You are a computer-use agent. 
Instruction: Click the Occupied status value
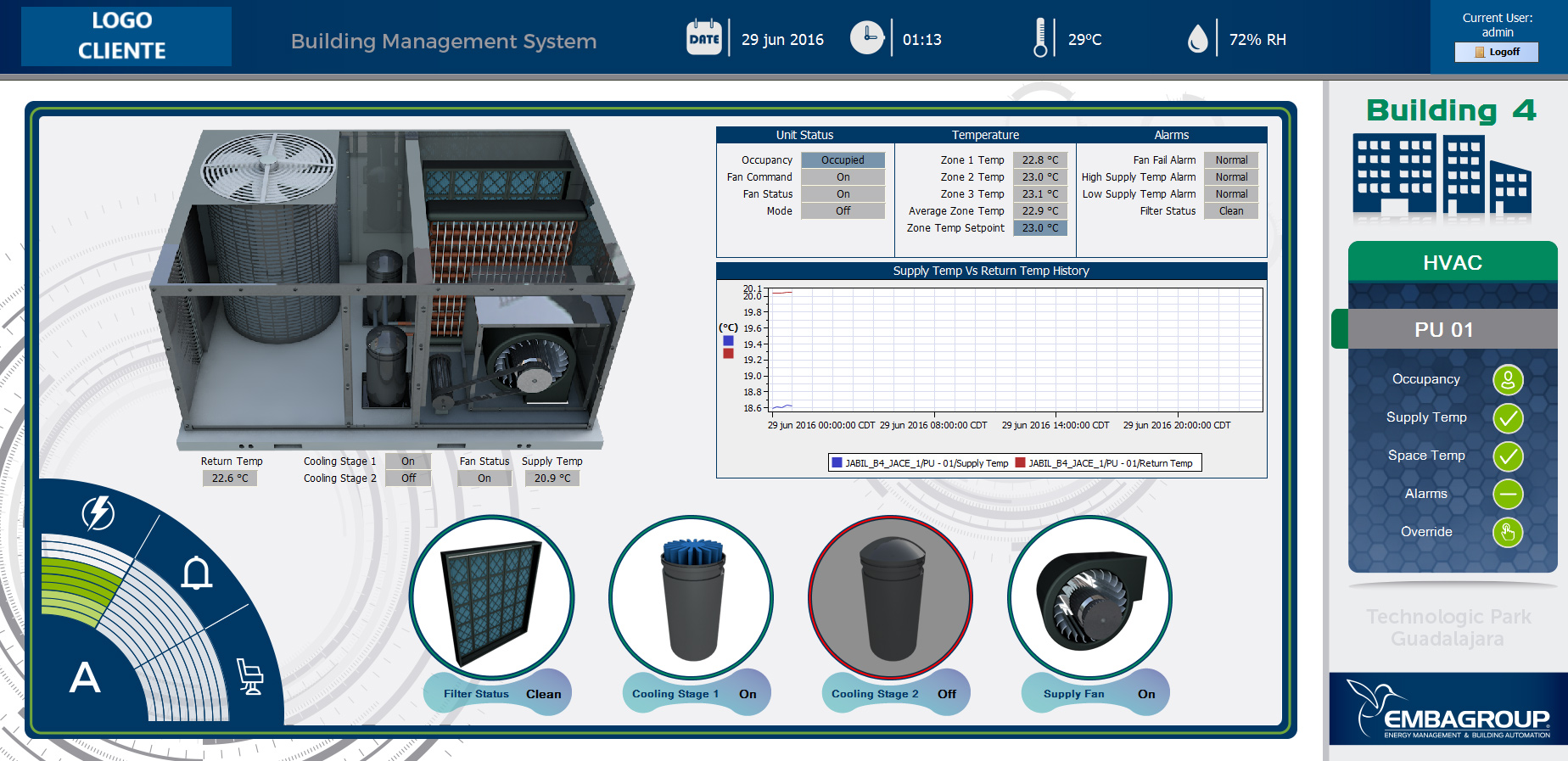[x=843, y=160]
